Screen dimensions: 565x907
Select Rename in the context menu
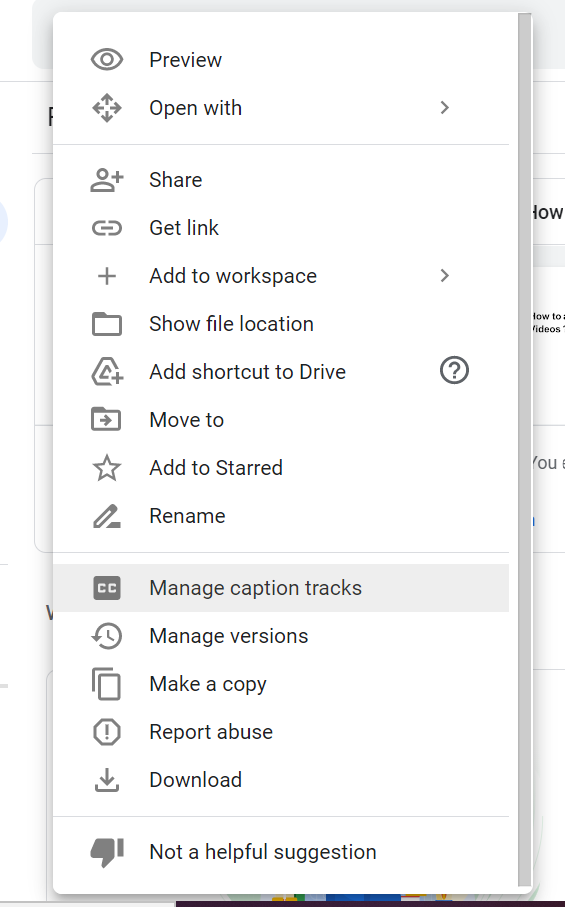[x=281, y=516]
